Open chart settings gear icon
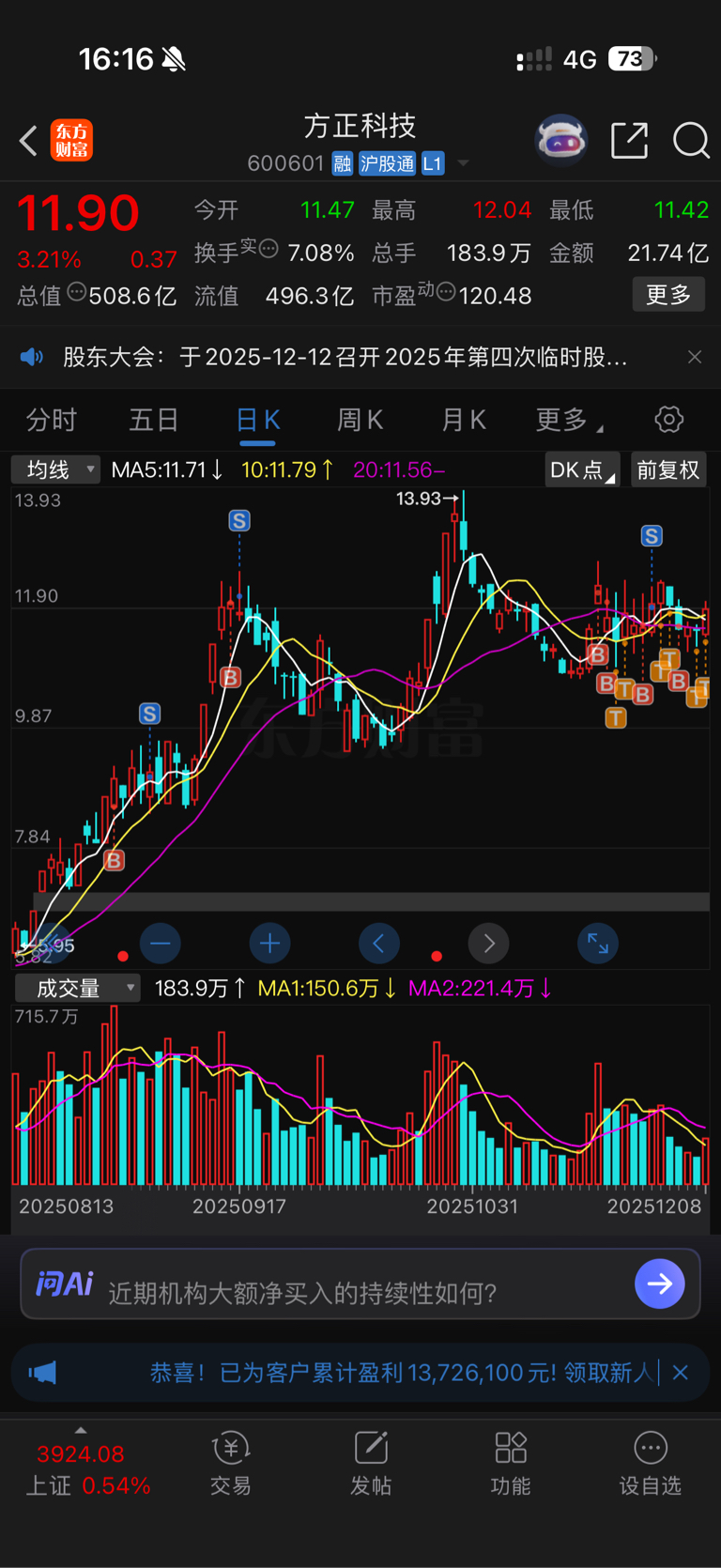Image resolution: width=721 pixels, height=1568 pixels. tap(669, 419)
